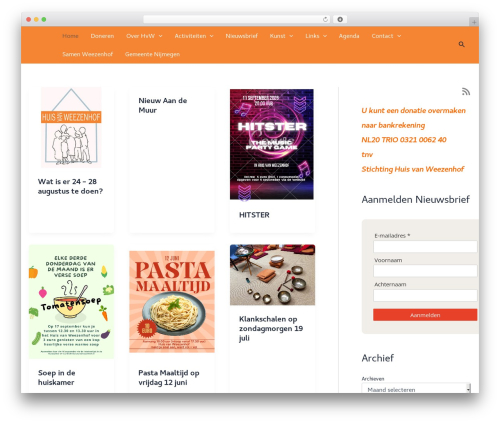Screen dimensions: 500x423
Task: Open Klankschalen op zondagmorgen 19 juli article
Action: tap(271, 329)
